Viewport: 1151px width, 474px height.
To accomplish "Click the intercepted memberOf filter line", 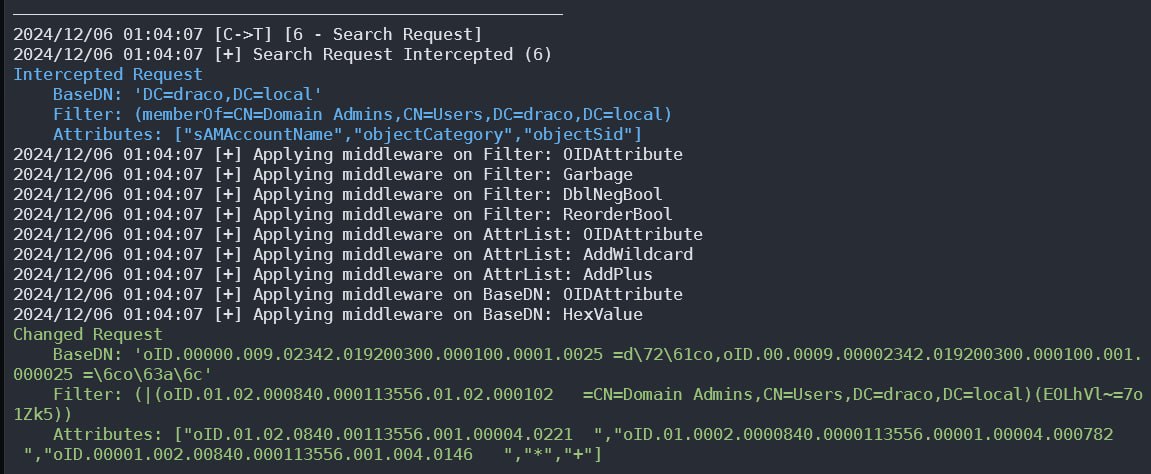I will (x=363, y=114).
